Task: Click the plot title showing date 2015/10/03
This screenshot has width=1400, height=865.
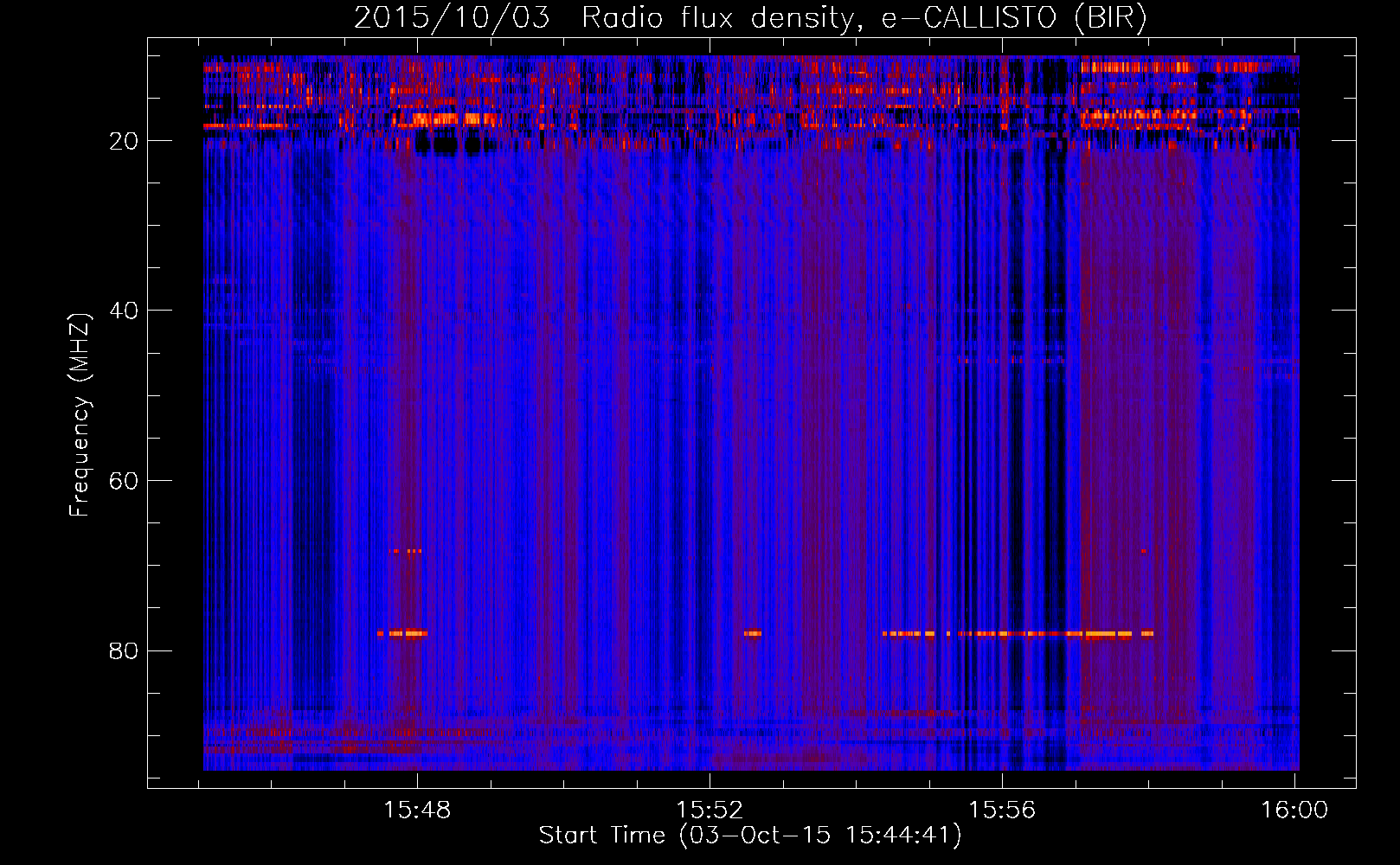Action: 750,17
